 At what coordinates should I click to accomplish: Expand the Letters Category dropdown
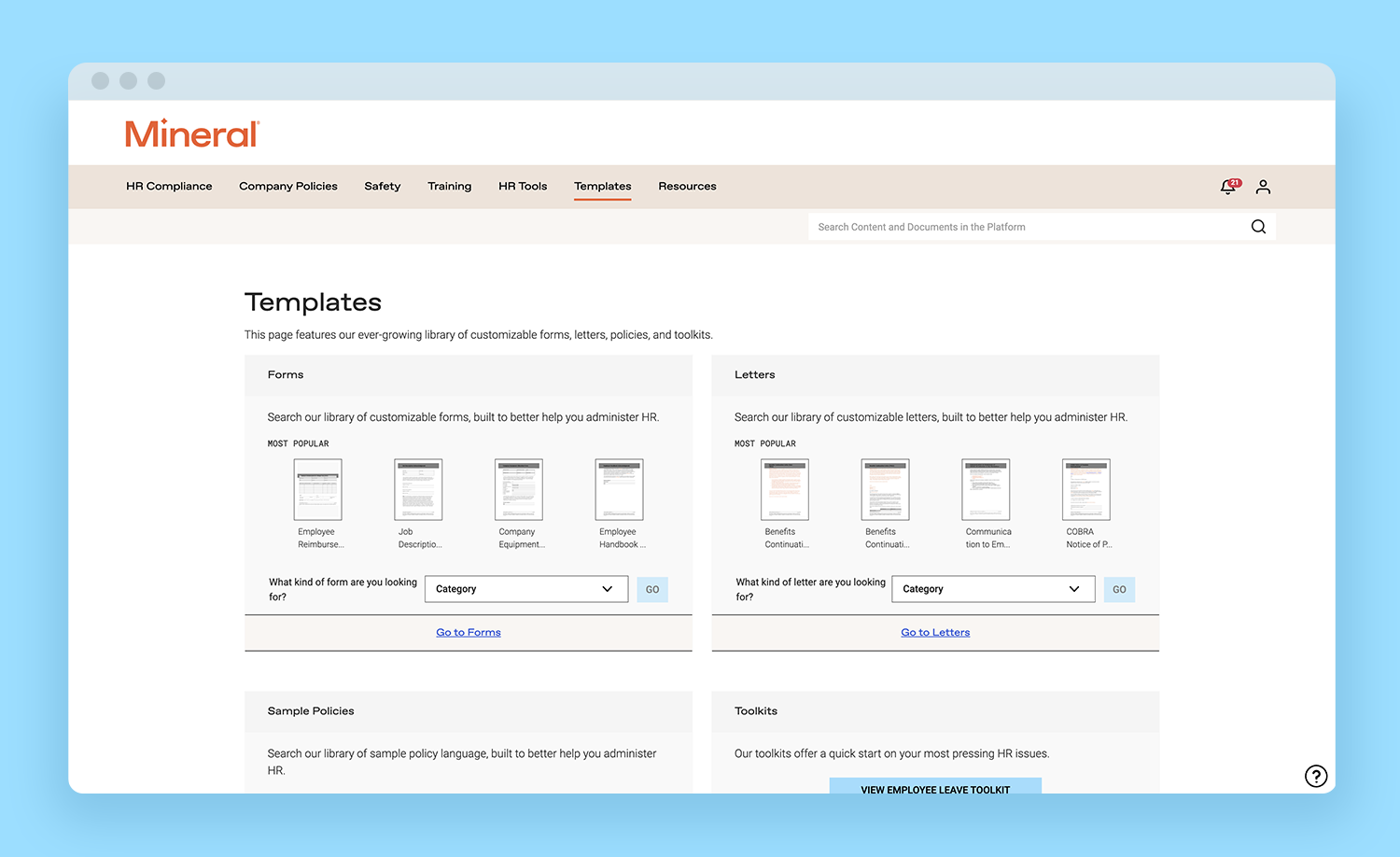coord(992,589)
